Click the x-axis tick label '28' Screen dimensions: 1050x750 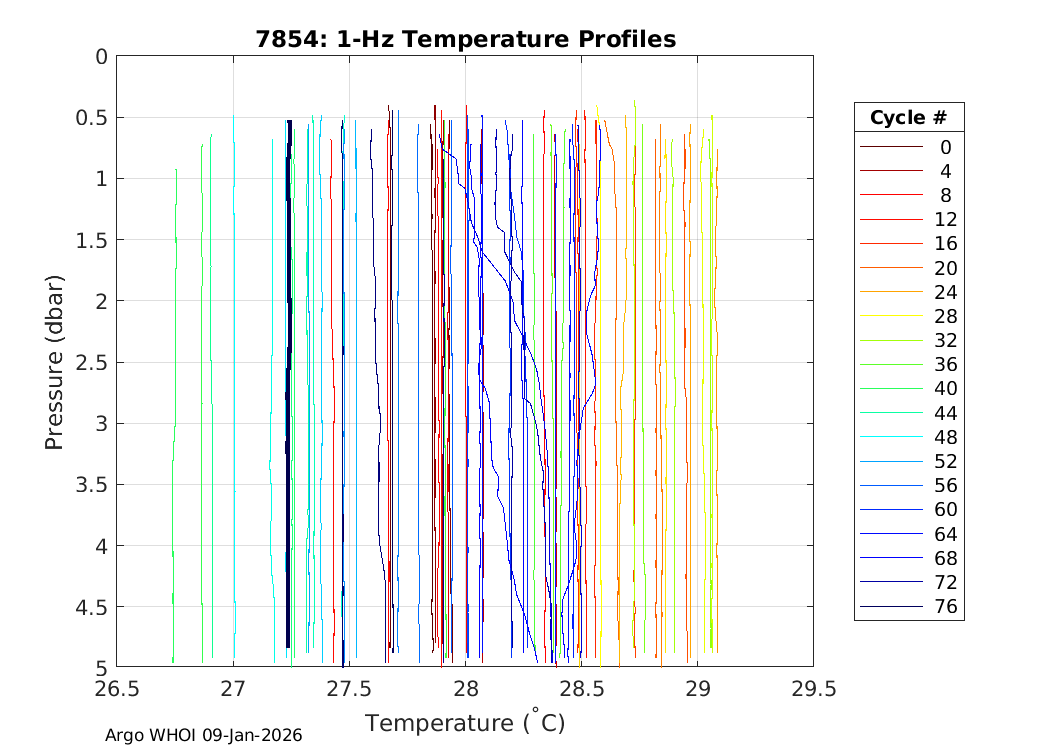pos(466,689)
